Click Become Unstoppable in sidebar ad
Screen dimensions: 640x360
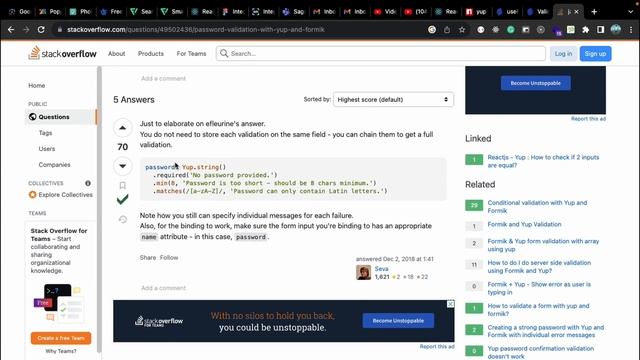point(536,83)
